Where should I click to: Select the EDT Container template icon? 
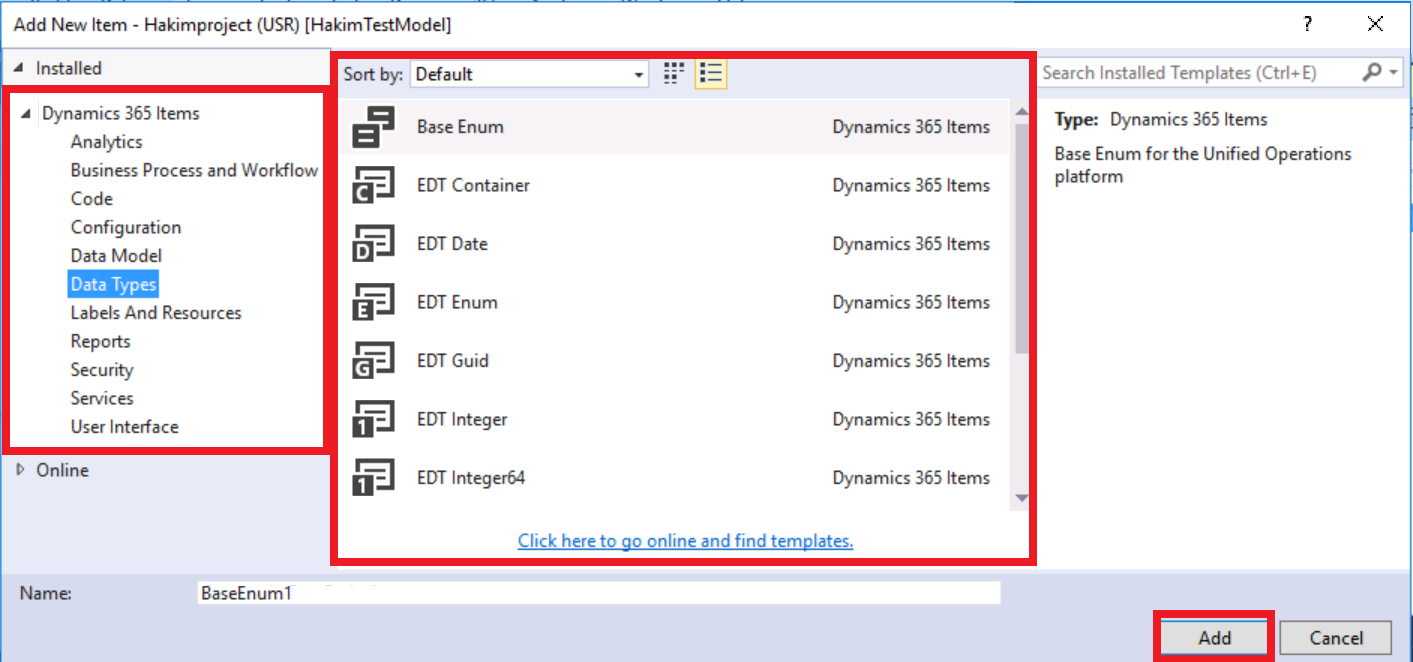point(374,185)
